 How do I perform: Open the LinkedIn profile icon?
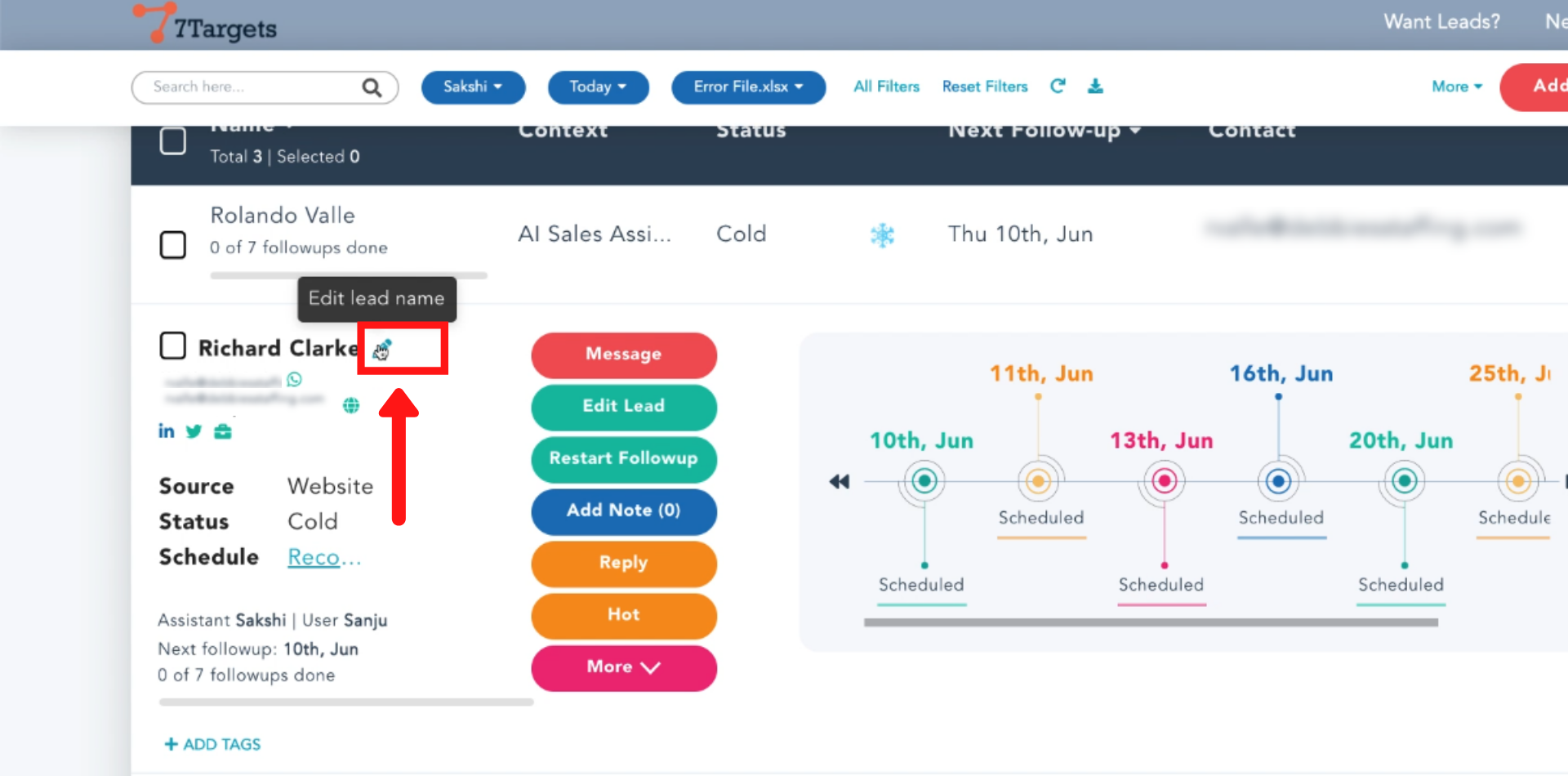coord(166,431)
